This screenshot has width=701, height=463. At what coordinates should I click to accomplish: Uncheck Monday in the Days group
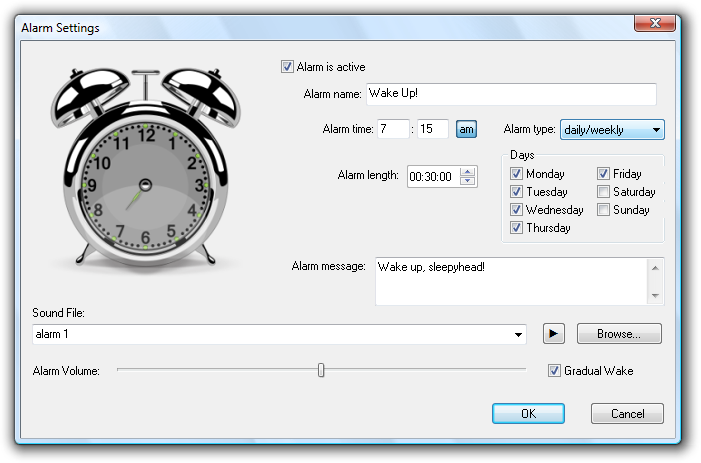click(517, 174)
